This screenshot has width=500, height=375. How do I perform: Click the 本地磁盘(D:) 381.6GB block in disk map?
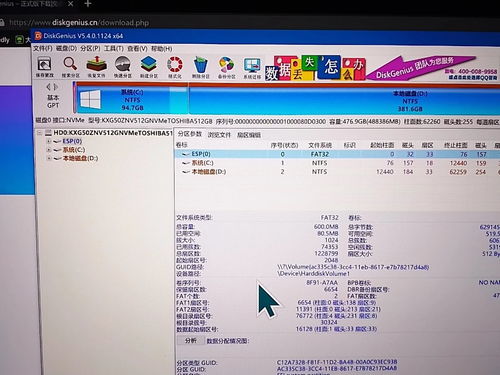[x=344, y=101]
